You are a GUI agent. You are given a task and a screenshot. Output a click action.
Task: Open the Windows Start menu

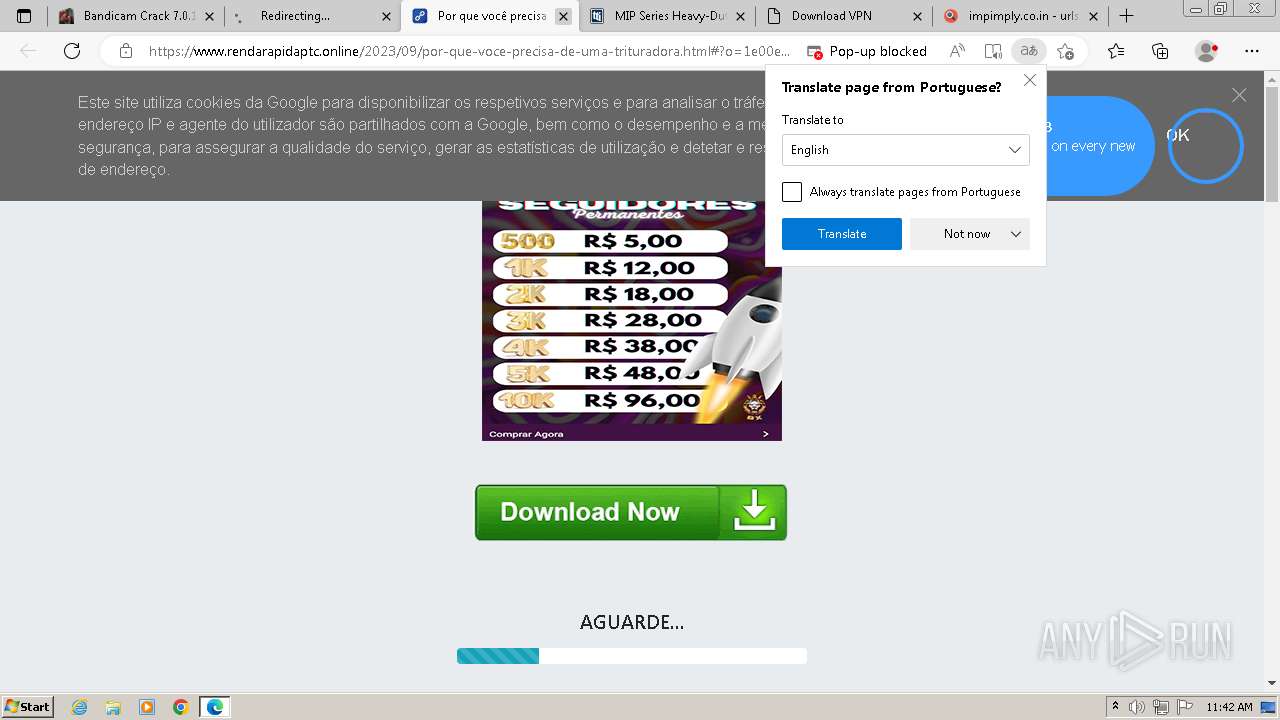coord(28,707)
